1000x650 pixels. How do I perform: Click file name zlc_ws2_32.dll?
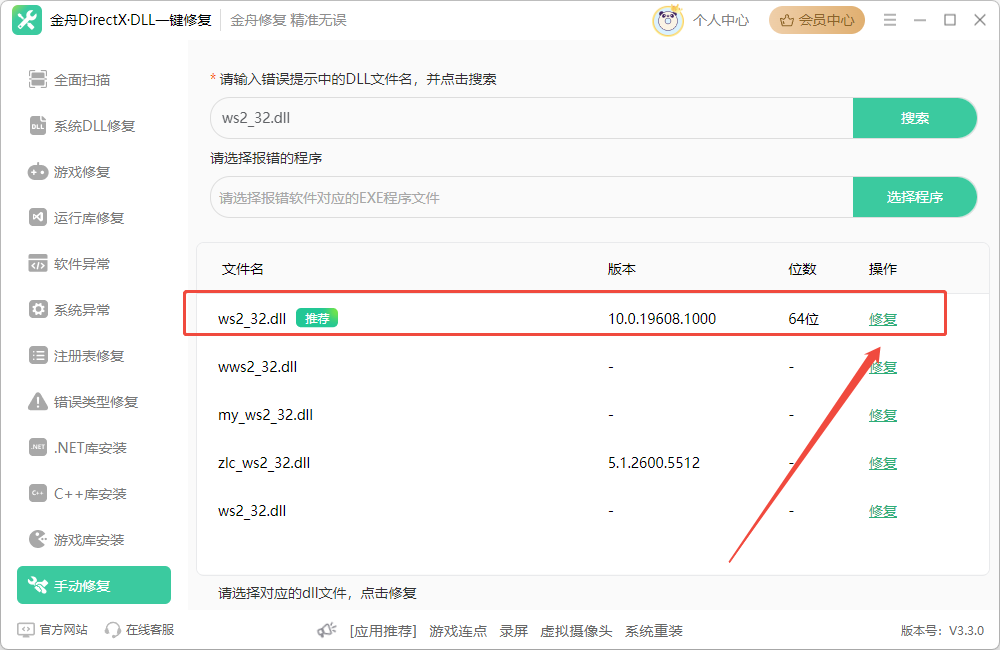point(264,463)
